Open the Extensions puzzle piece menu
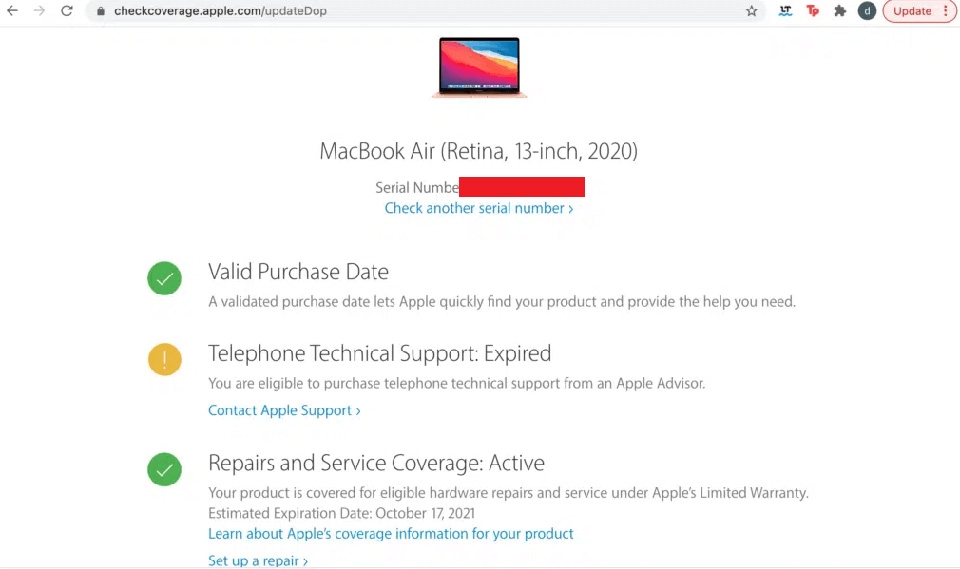The width and height of the screenshot is (960, 569). [840, 11]
